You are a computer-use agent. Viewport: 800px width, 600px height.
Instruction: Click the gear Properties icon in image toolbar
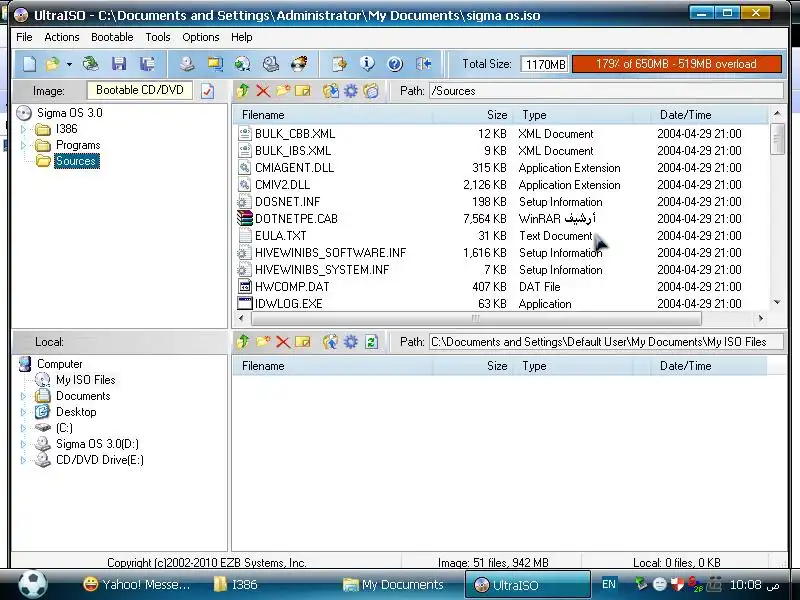coord(351,91)
